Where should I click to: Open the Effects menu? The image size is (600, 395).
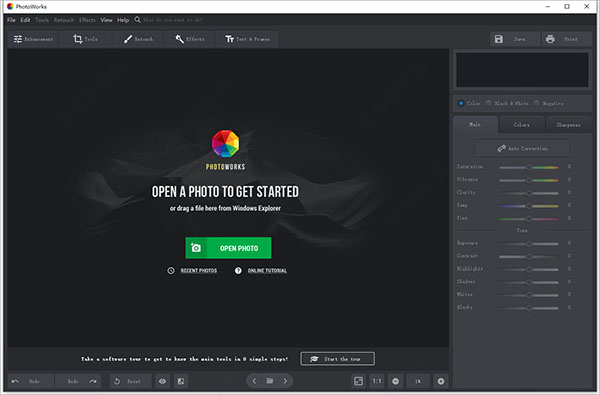87,20
